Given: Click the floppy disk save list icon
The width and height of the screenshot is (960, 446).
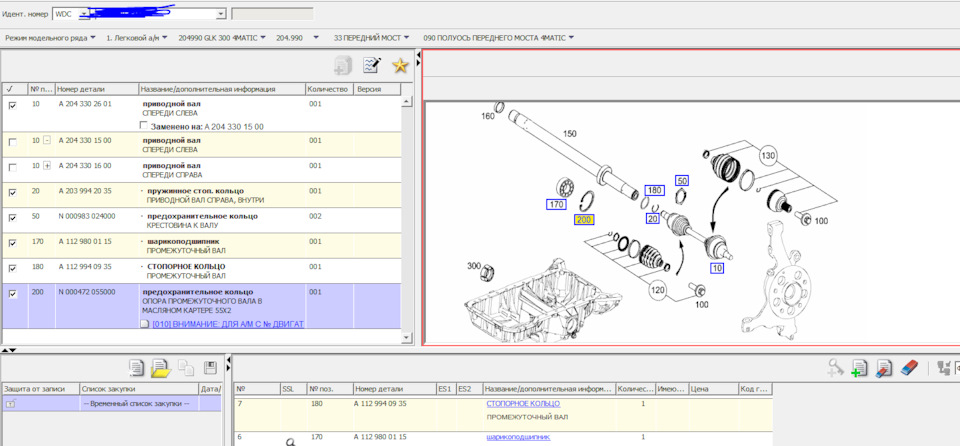Looking at the screenshot, I should [210, 368].
